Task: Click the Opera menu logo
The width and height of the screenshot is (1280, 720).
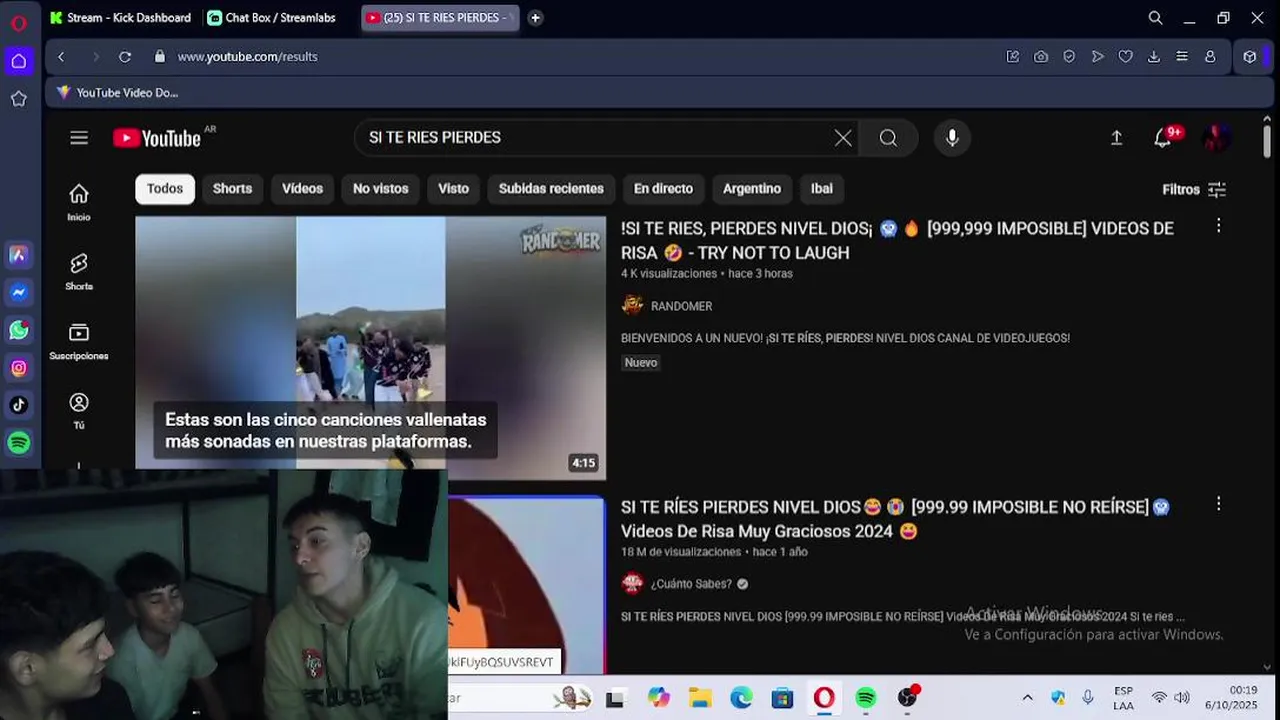Action: tap(18, 22)
